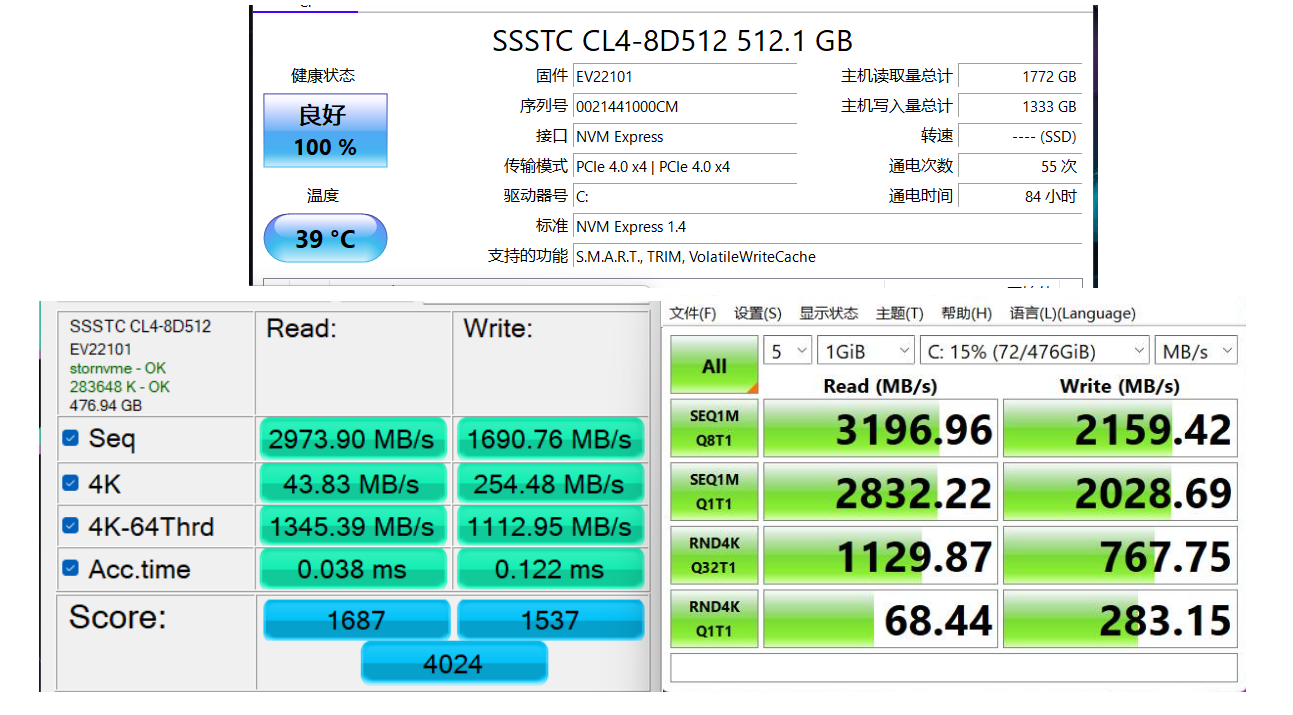Image resolution: width=1293 pixels, height=715 pixels.
Task: Open the 帮助(H) menu
Action: (x=967, y=313)
